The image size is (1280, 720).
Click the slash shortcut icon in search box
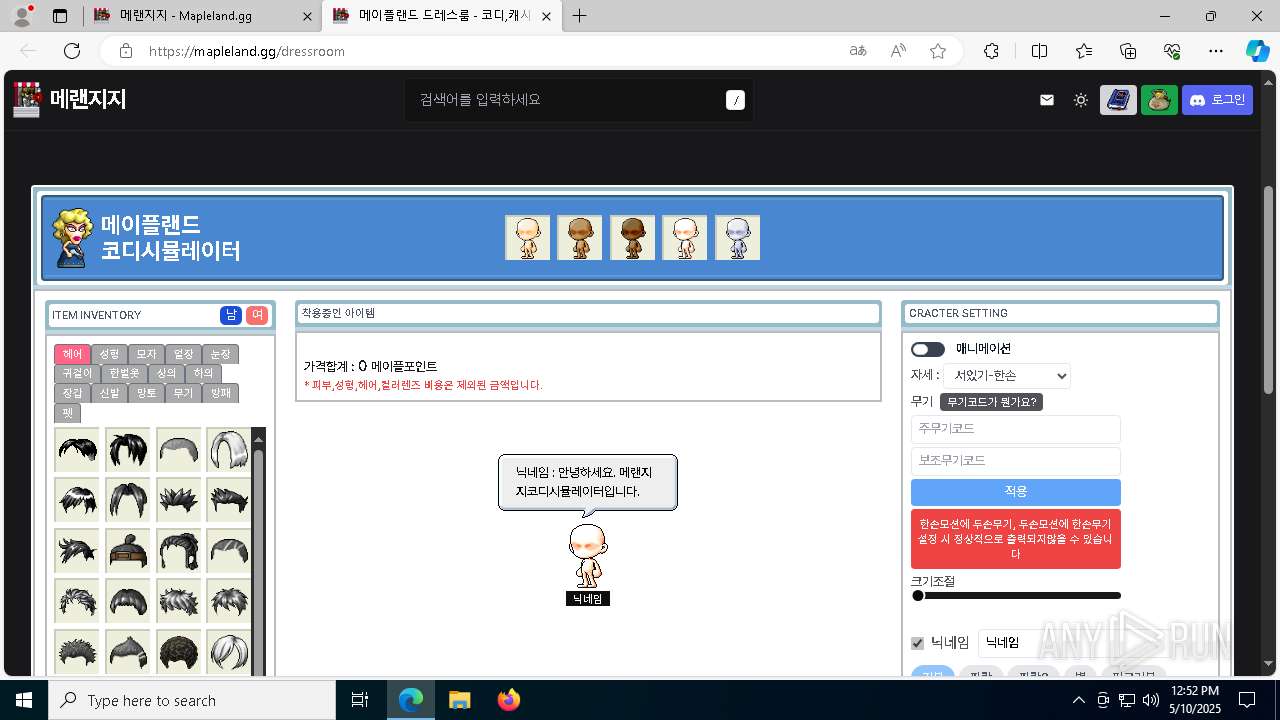tap(735, 100)
